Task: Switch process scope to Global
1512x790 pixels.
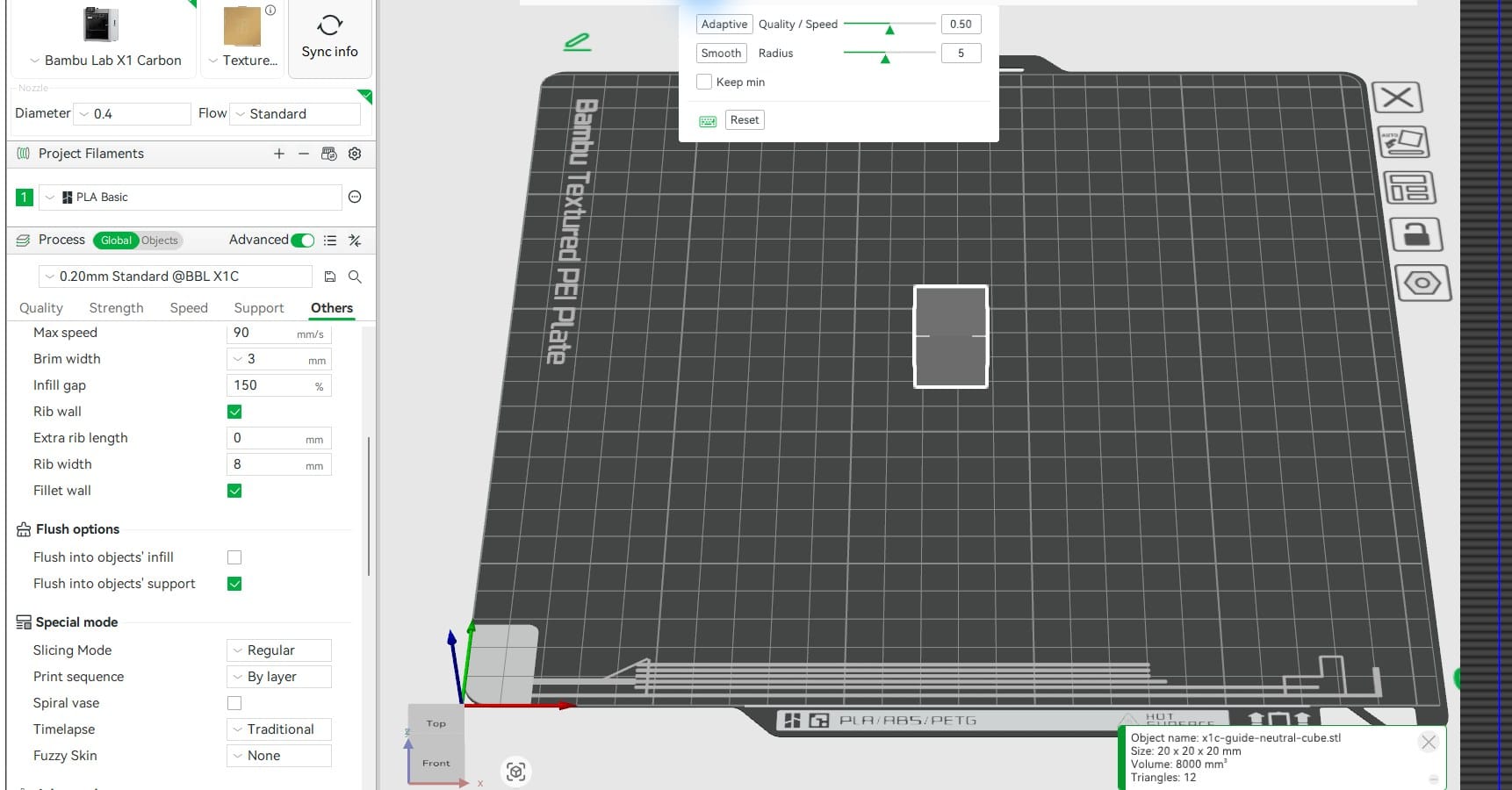Action: pos(116,241)
